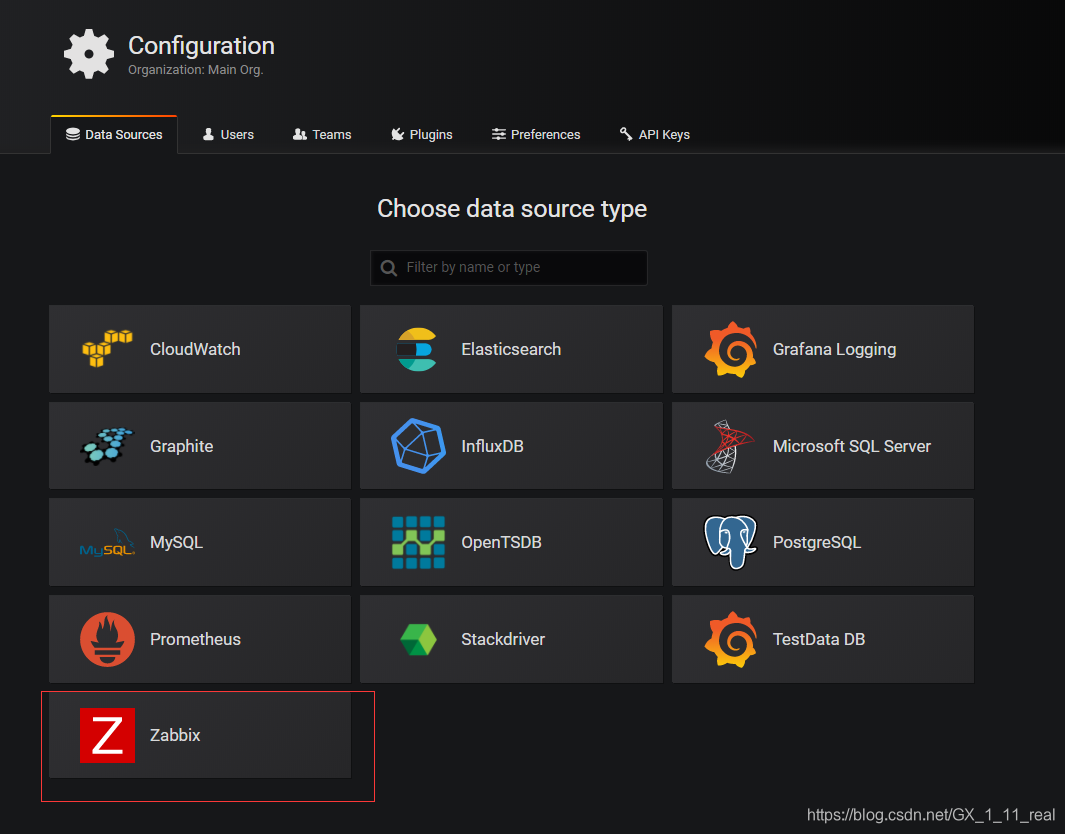Image resolution: width=1065 pixels, height=834 pixels.
Task: Select the Zabbix name label
Action: pos(175,736)
